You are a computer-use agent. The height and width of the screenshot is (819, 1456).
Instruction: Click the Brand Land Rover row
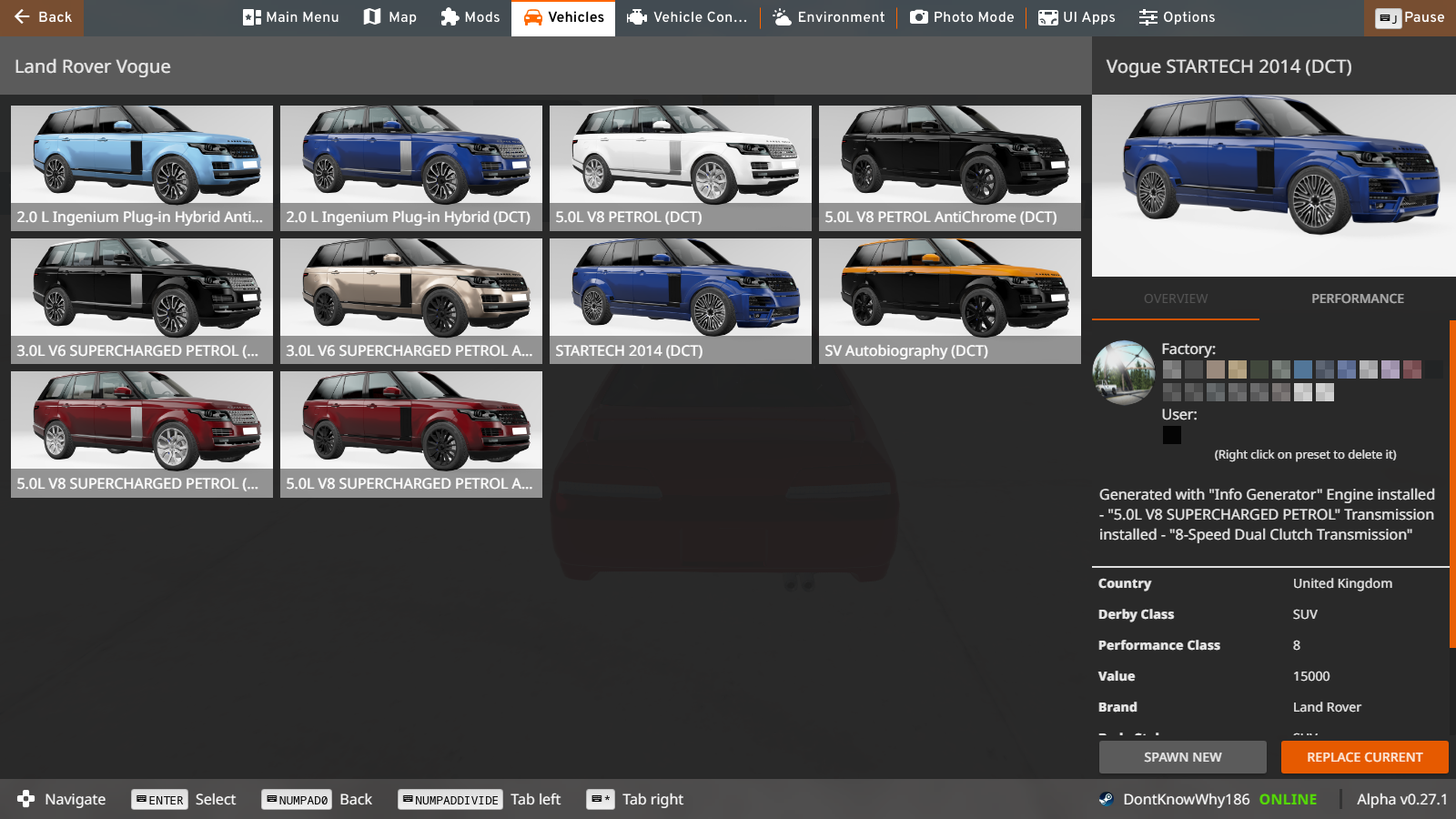1270,707
